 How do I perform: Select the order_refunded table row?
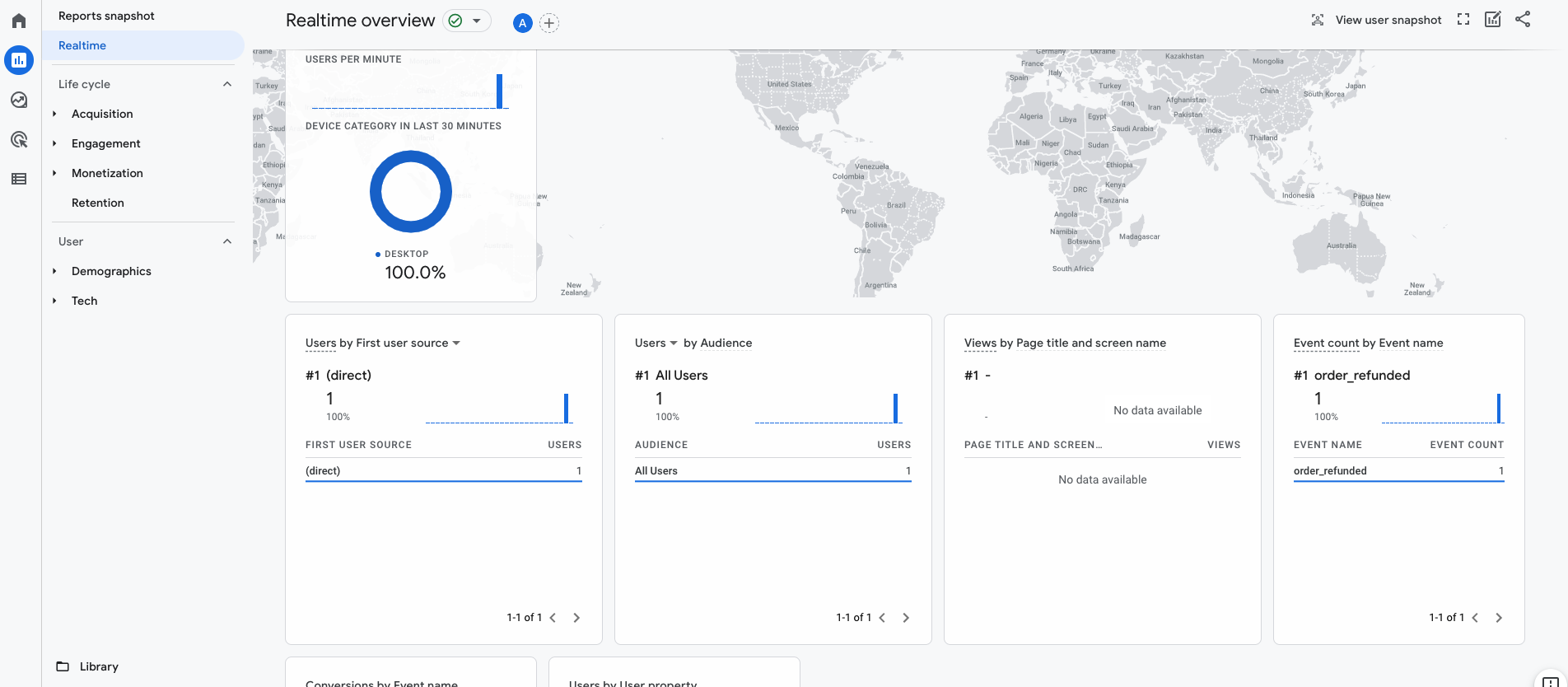pos(1398,471)
